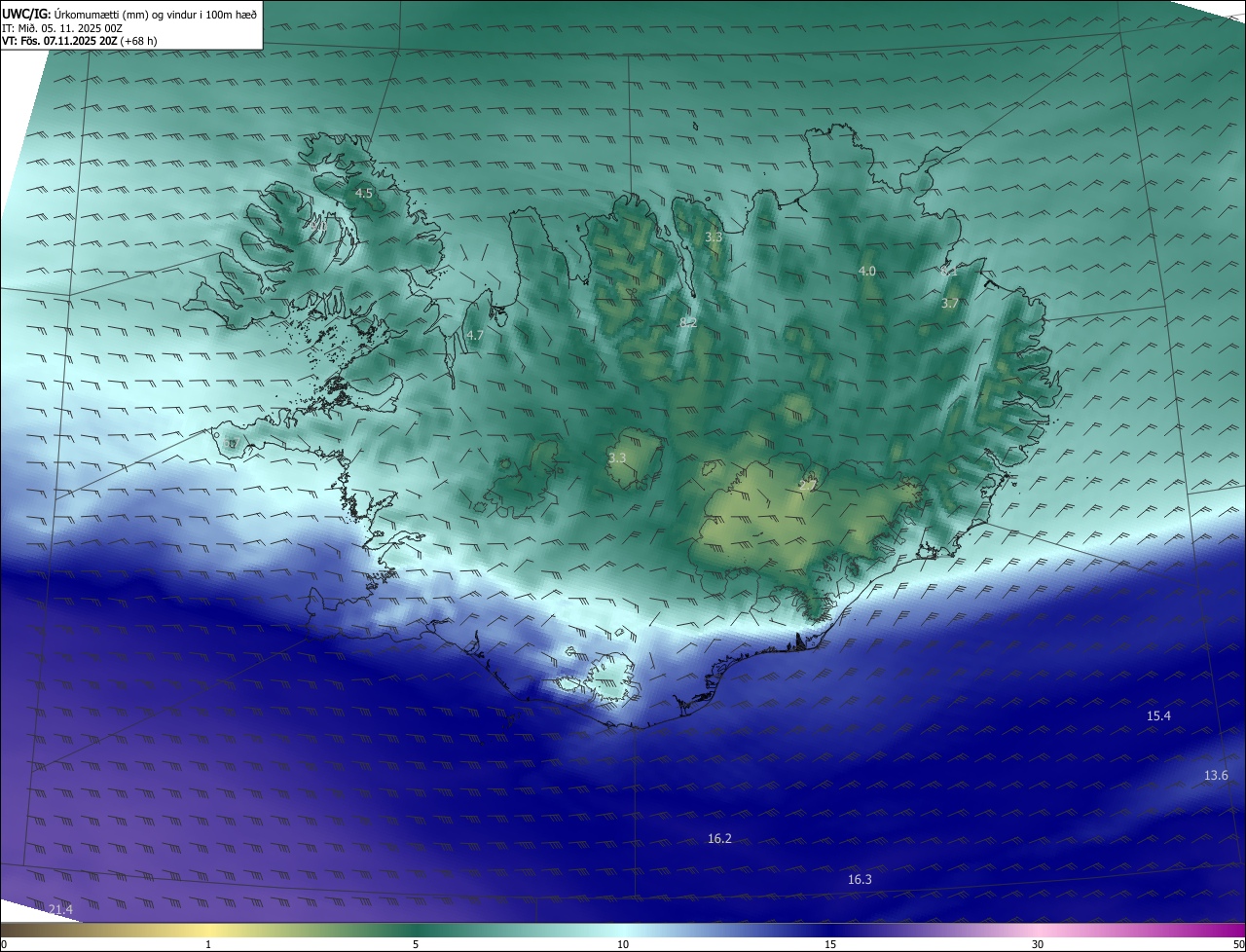This screenshot has width=1246, height=952.
Task: Click the 16.2 value label
Action: click(x=719, y=838)
